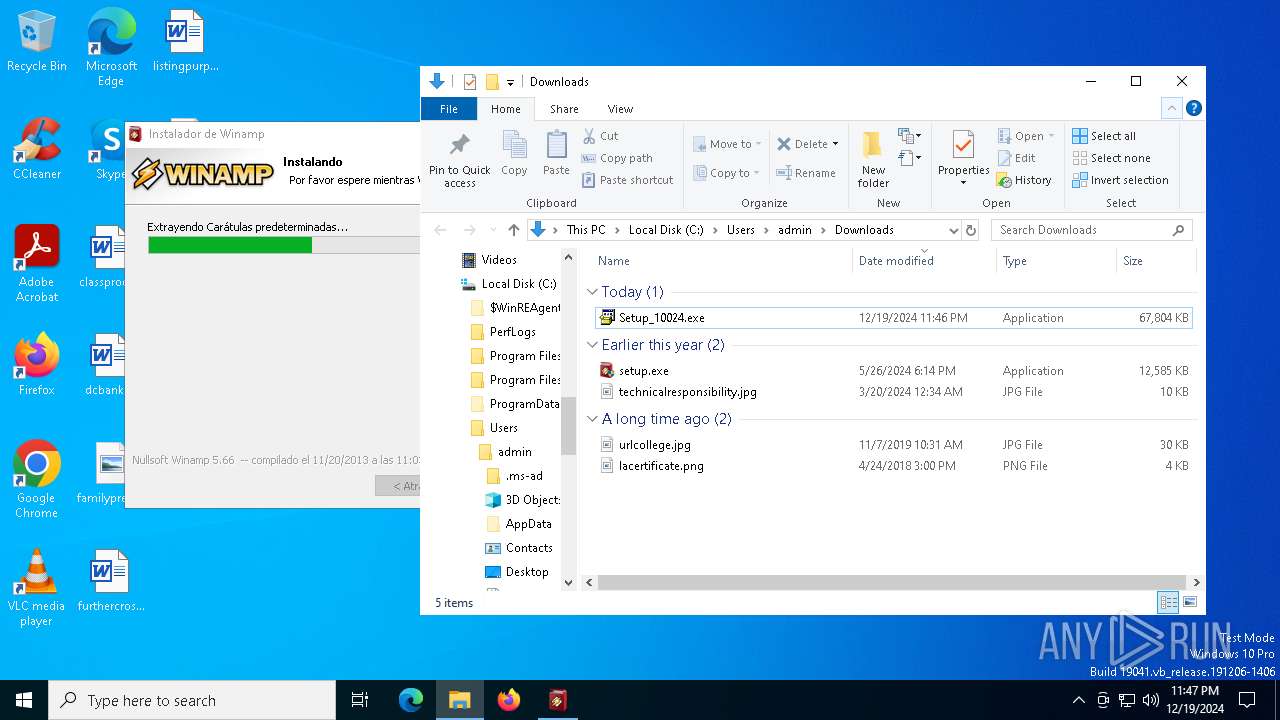1280x720 pixels.
Task: Click Winamp installer taskbar icon
Action: [x=557, y=700]
